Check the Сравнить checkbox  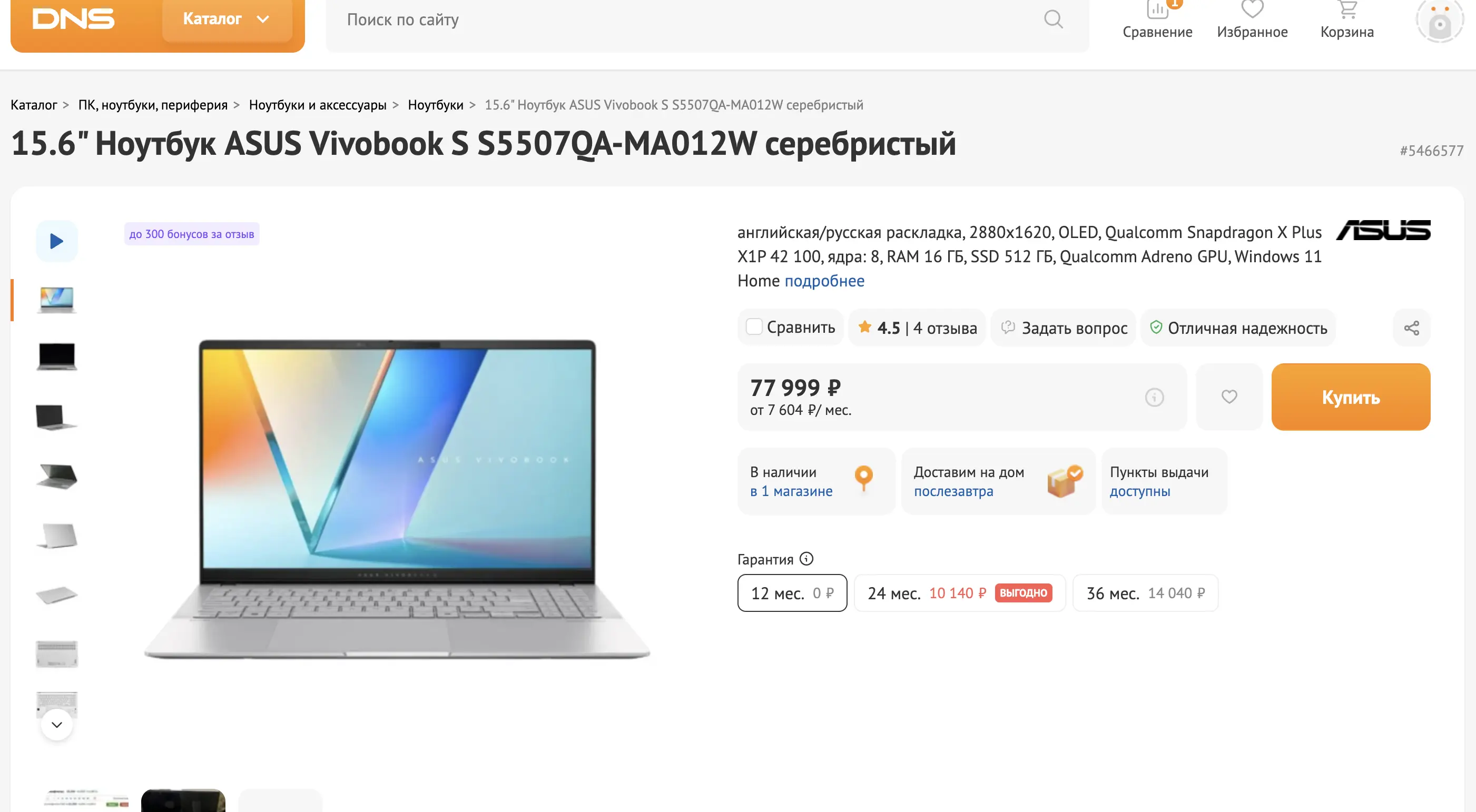pos(754,327)
